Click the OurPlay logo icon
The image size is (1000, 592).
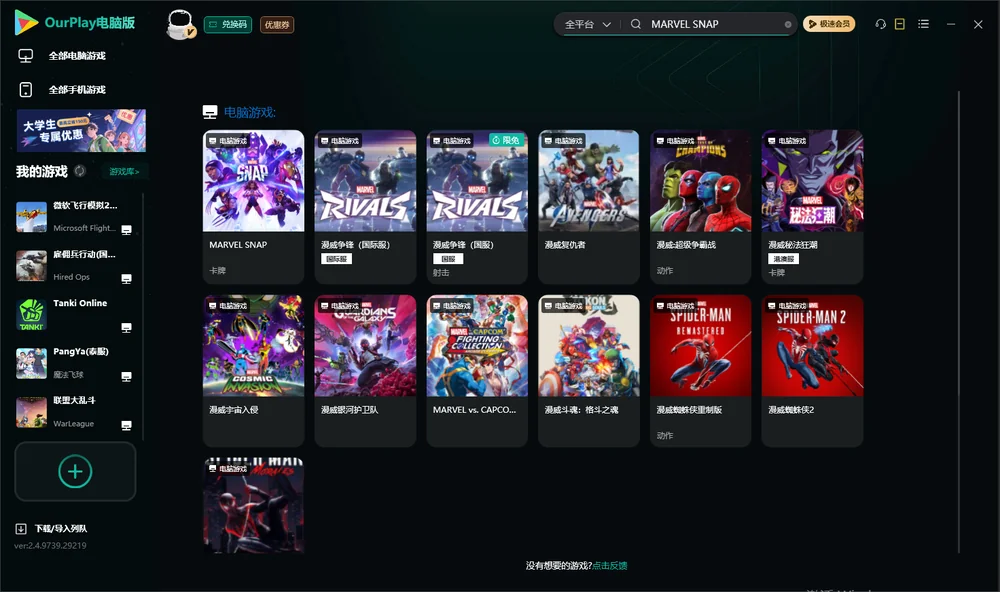tap(26, 22)
